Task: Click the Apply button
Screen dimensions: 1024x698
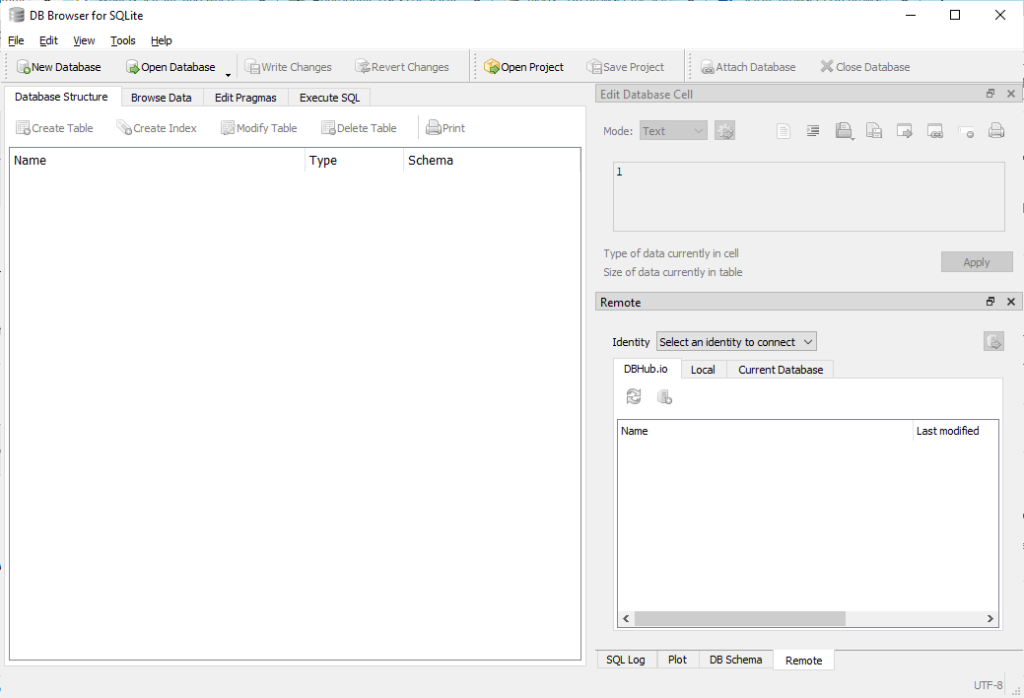Action: click(976, 262)
